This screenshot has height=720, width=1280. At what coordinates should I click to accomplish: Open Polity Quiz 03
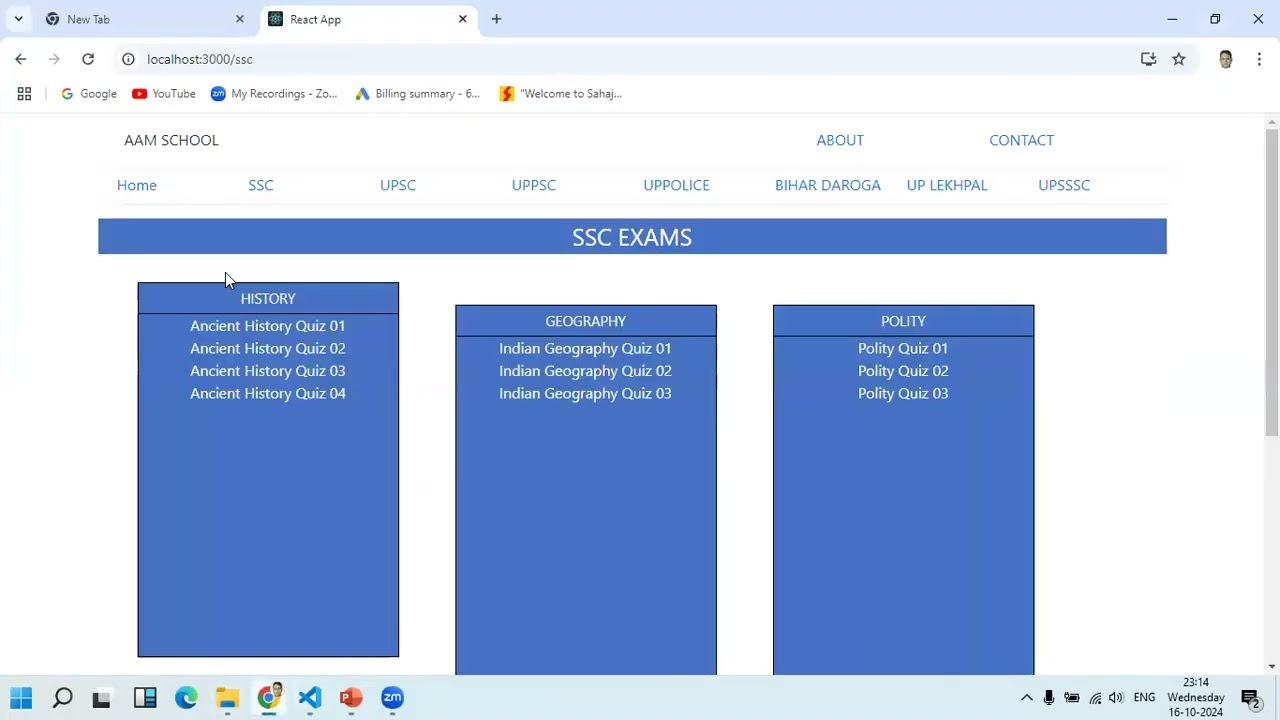[903, 393]
